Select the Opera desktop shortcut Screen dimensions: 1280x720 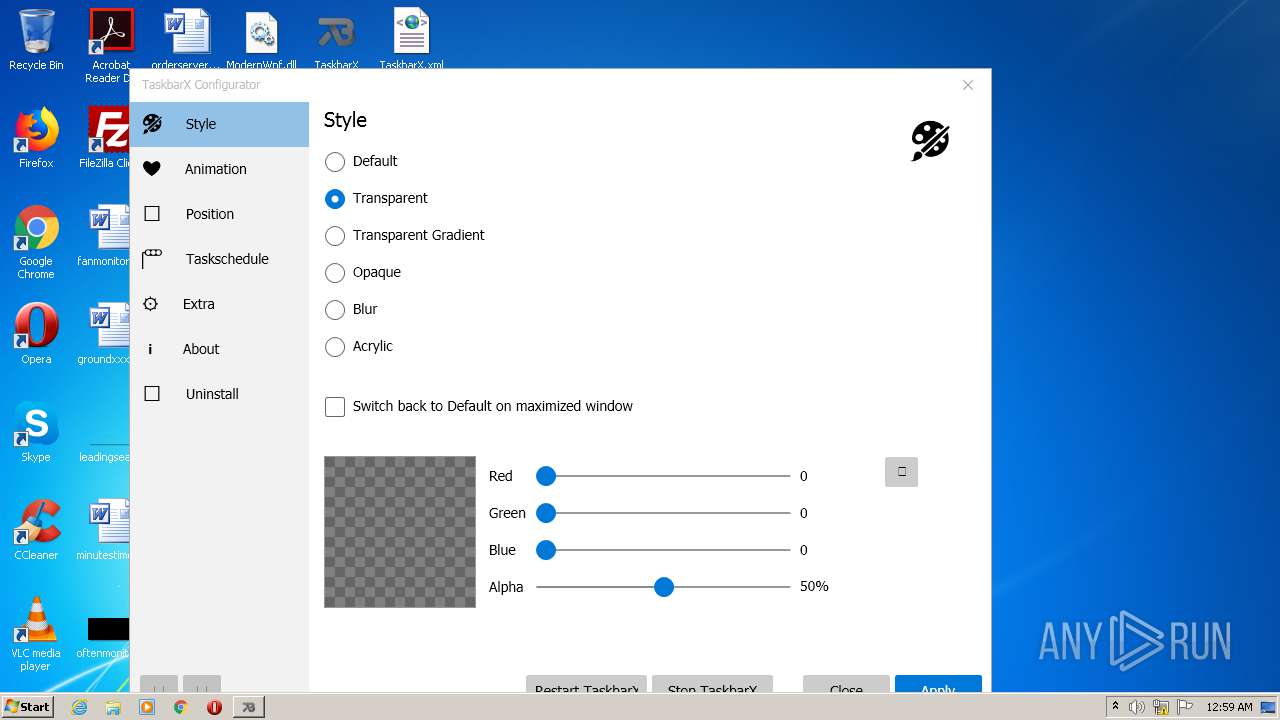point(36,334)
